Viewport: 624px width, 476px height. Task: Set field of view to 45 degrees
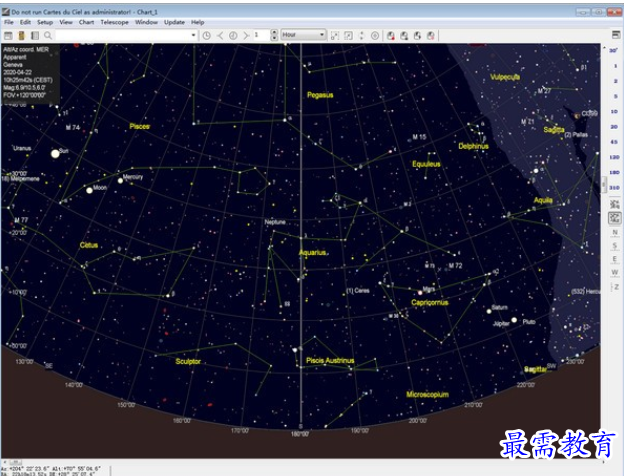pos(614,142)
